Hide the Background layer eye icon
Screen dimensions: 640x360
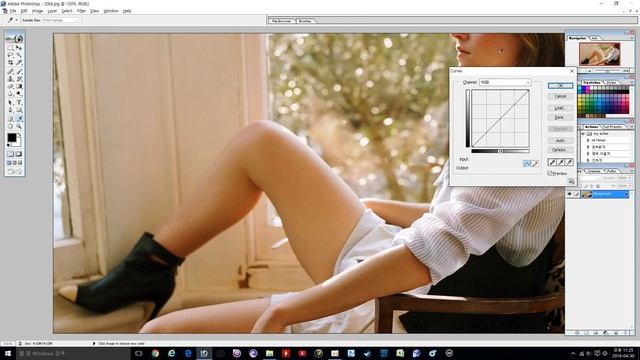click(570, 194)
